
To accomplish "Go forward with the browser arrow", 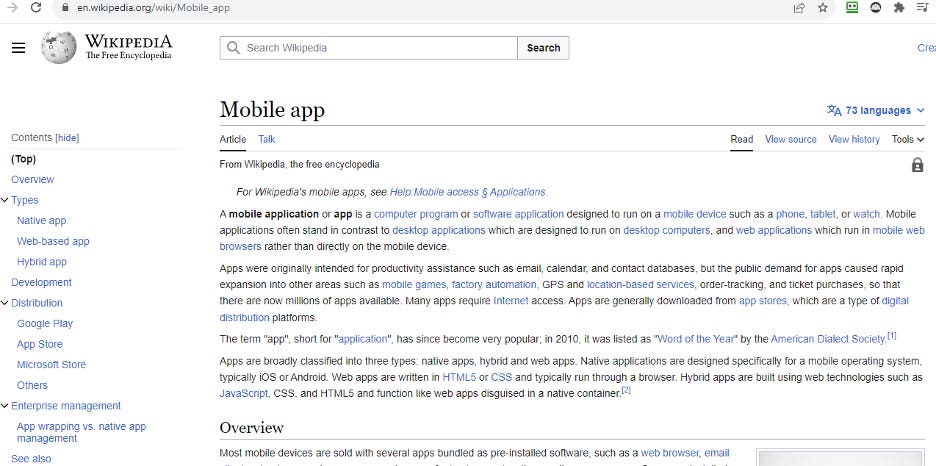I will [11, 8].
